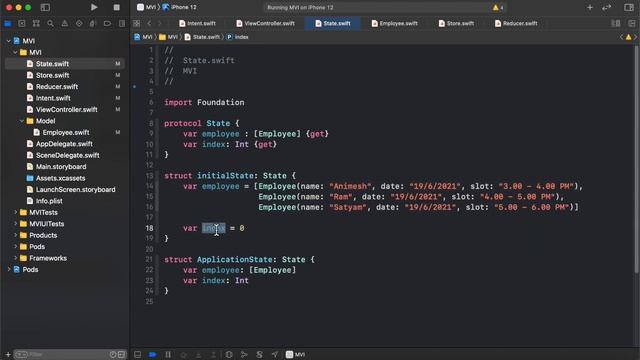
Task: Switch to the ViewController.swift tab
Action: (x=265, y=24)
